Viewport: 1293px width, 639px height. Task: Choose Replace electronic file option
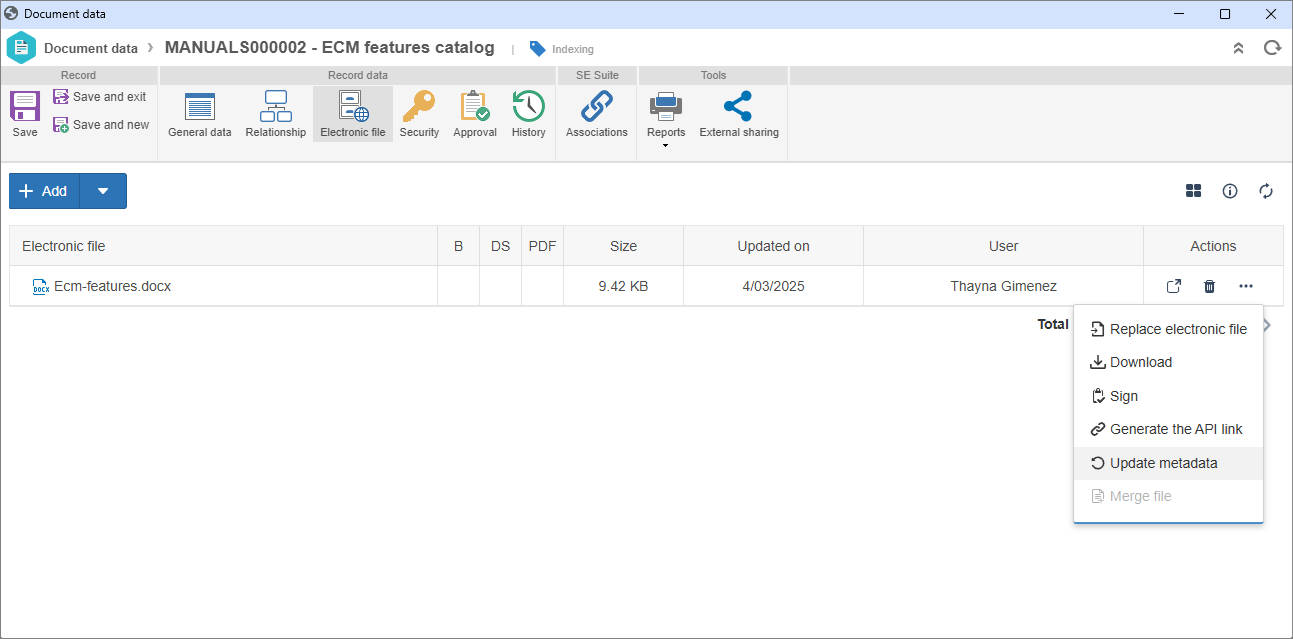1177,329
